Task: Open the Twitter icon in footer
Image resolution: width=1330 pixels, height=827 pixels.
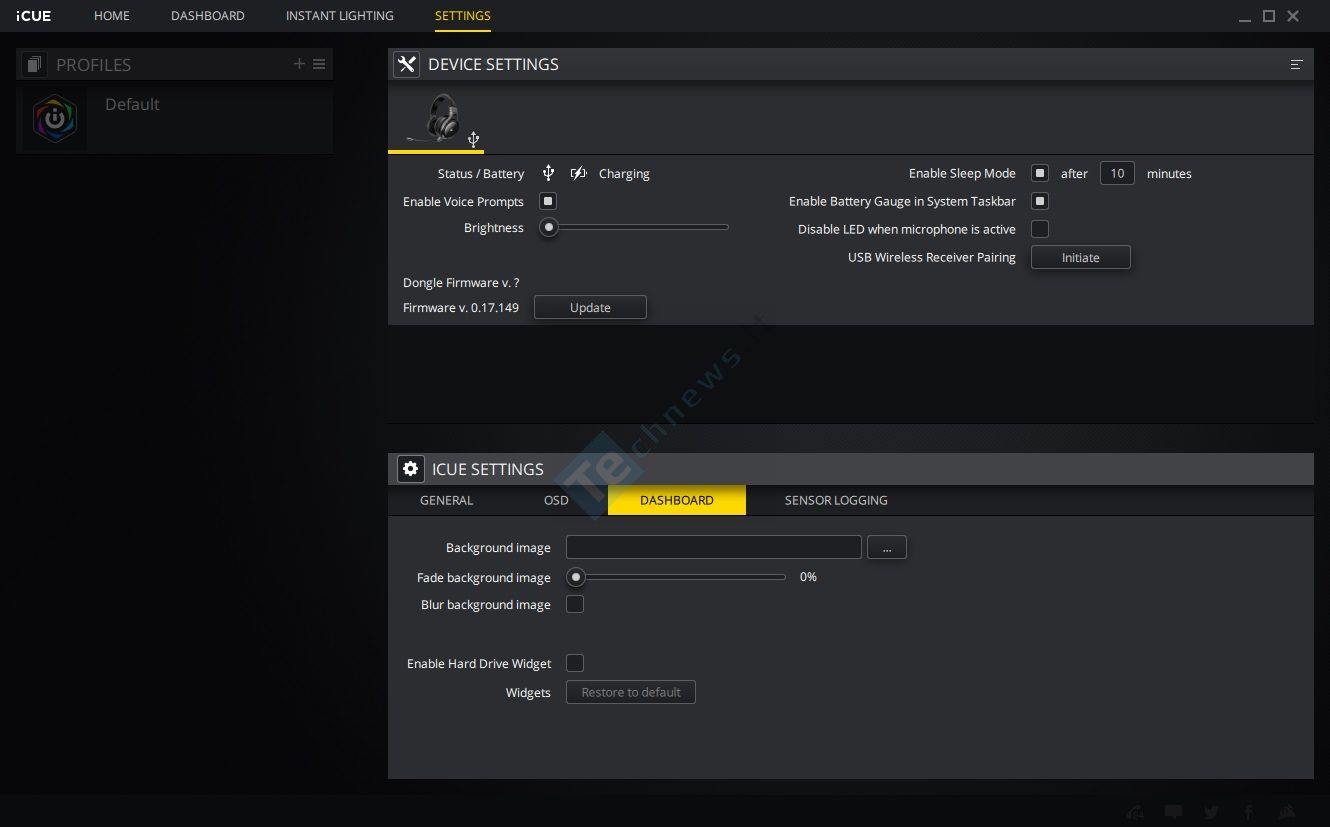Action: 1211,812
